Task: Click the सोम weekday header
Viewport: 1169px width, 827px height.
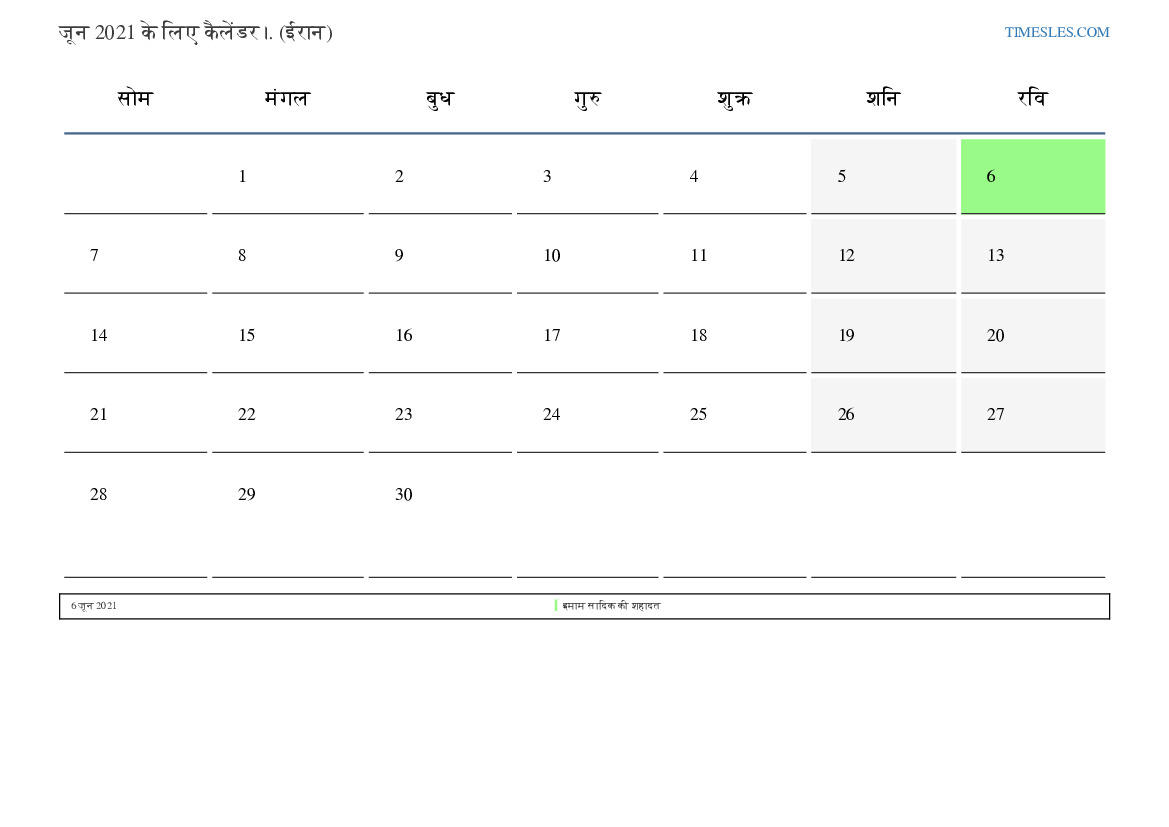Action: [x=135, y=99]
